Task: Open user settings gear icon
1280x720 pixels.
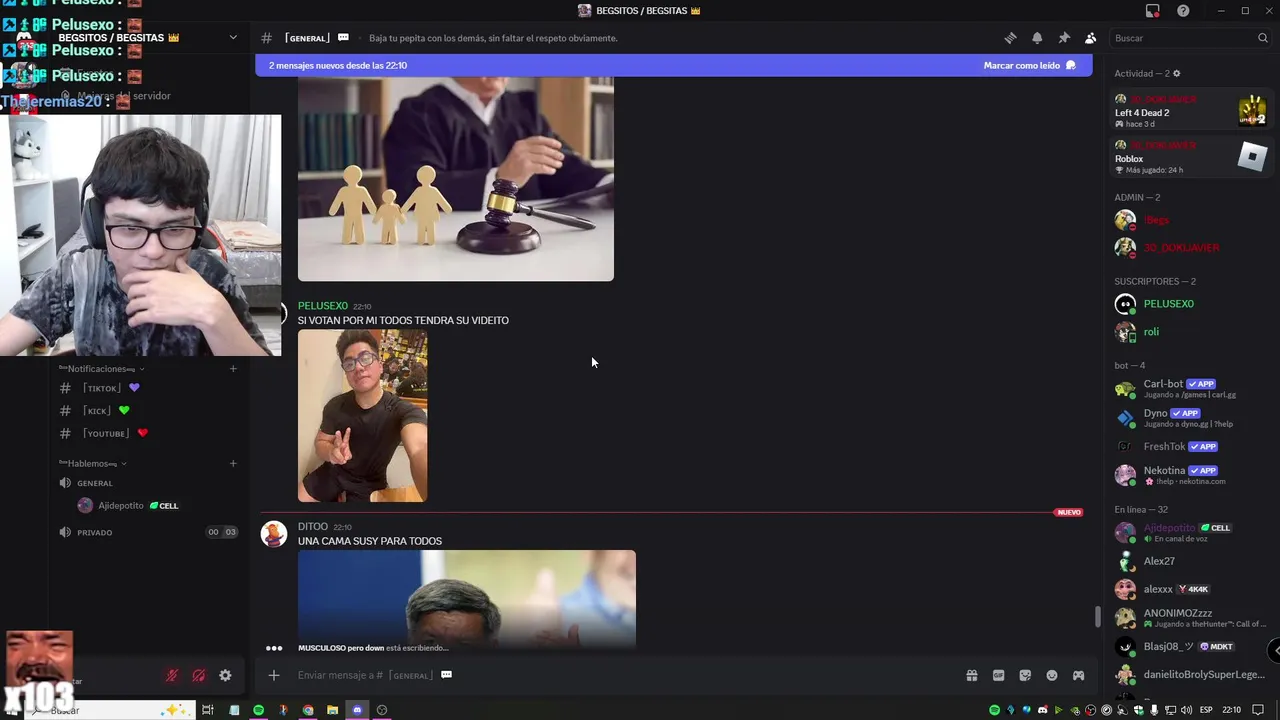Action: point(225,675)
